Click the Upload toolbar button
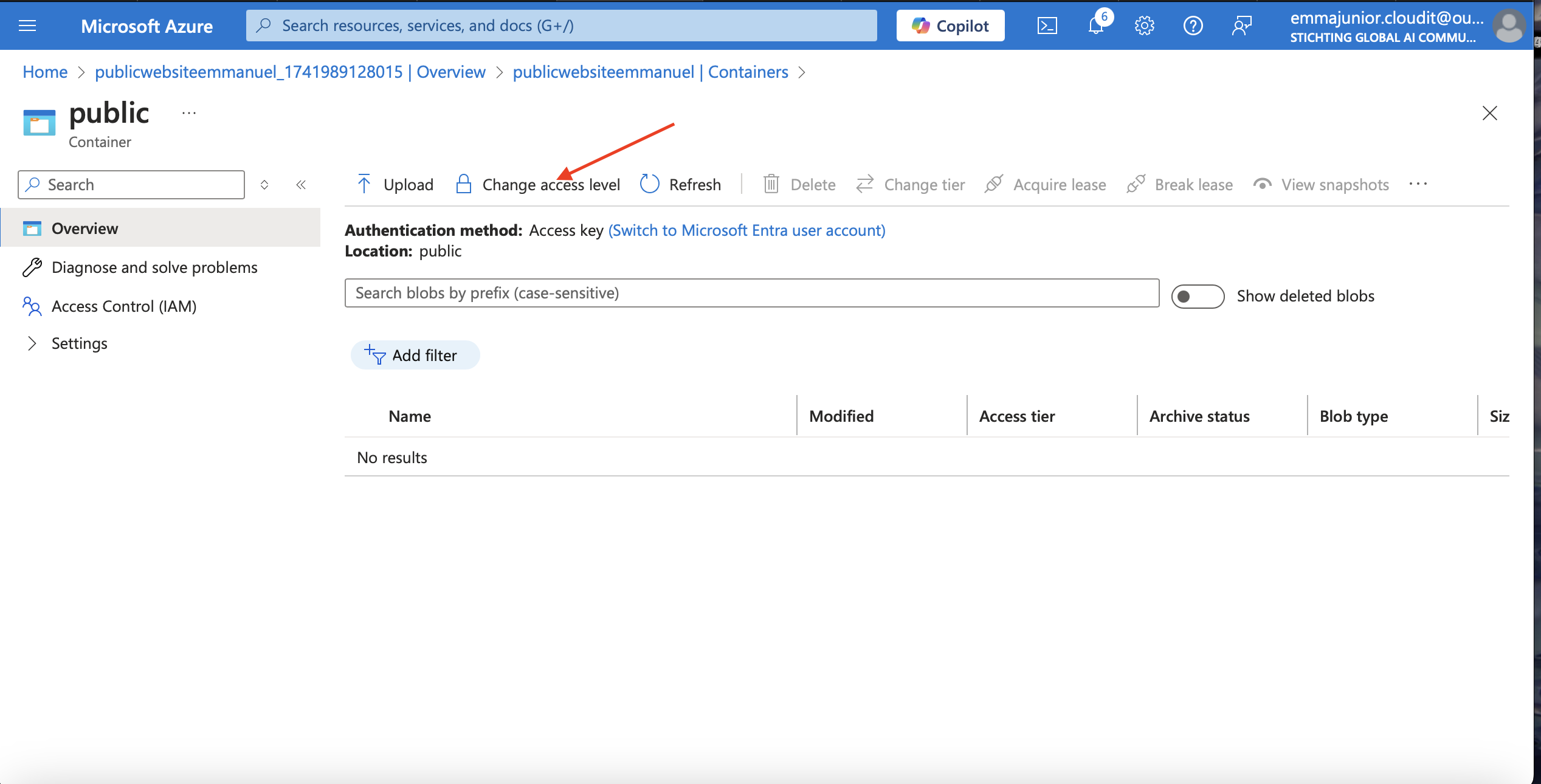The height and width of the screenshot is (784, 1541). point(395,184)
